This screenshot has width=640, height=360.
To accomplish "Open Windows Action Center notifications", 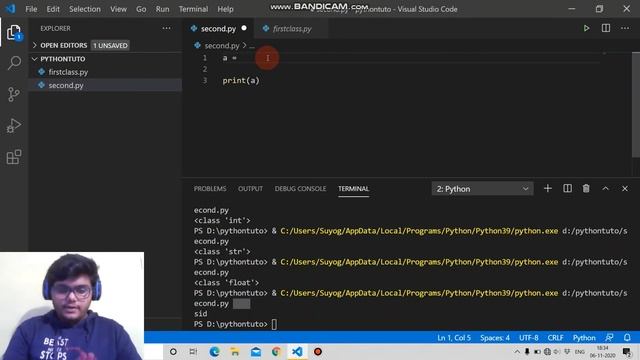I will pyautogui.click(x=627, y=351).
